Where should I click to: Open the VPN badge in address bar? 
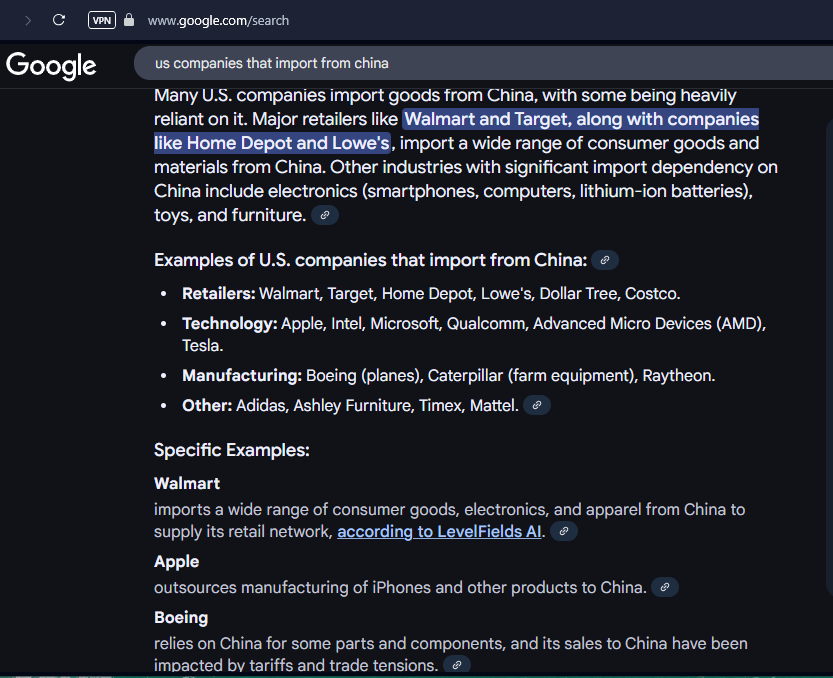102,20
